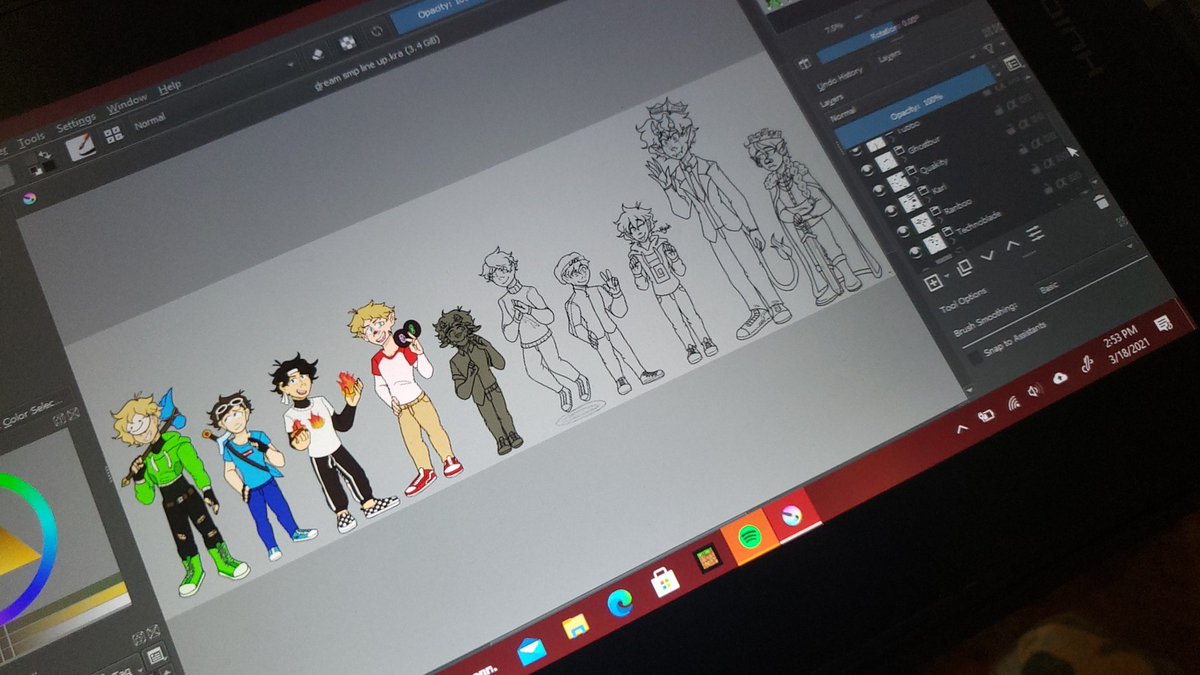Move the layer down with the down arrow
The image size is (1200, 675).
click(988, 255)
